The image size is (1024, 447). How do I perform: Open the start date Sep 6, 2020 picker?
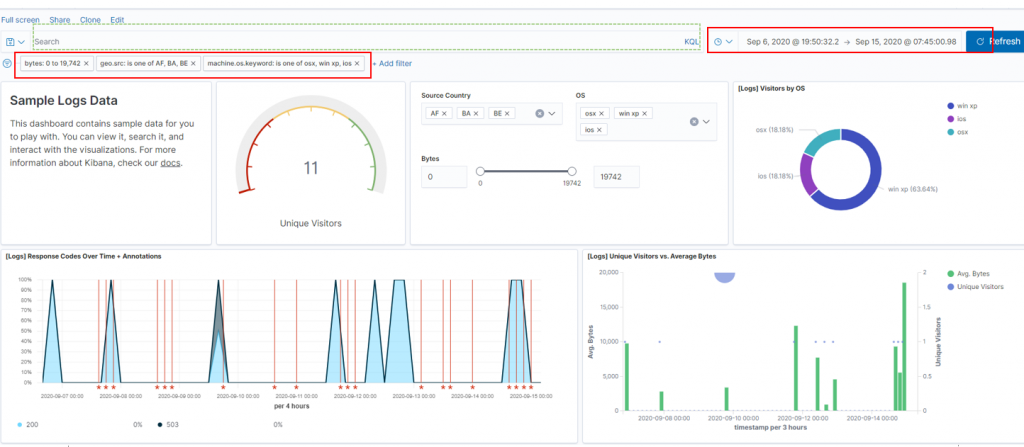(792, 41)
